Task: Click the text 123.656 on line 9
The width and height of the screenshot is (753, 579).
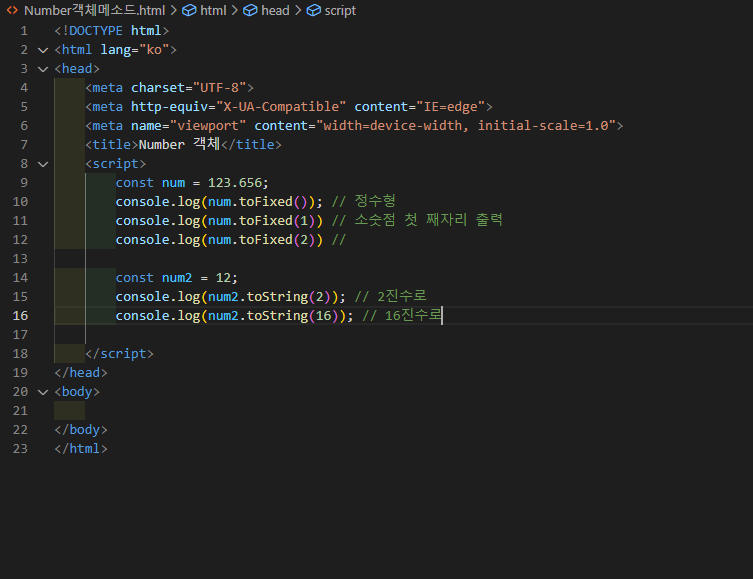Action: [x=234, y=182]
